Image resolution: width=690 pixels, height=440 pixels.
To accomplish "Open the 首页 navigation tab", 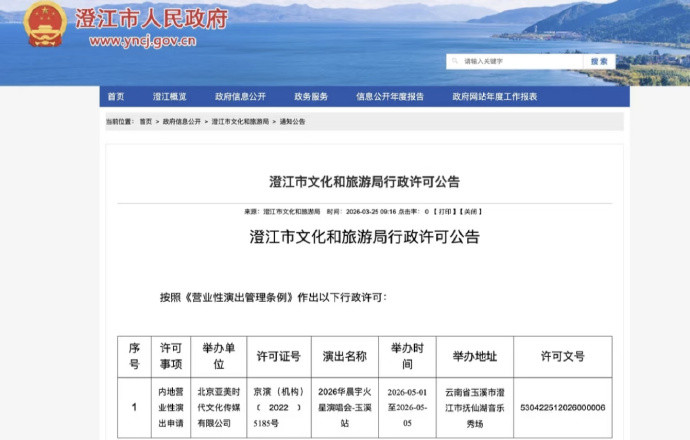I will click(116, 97).
